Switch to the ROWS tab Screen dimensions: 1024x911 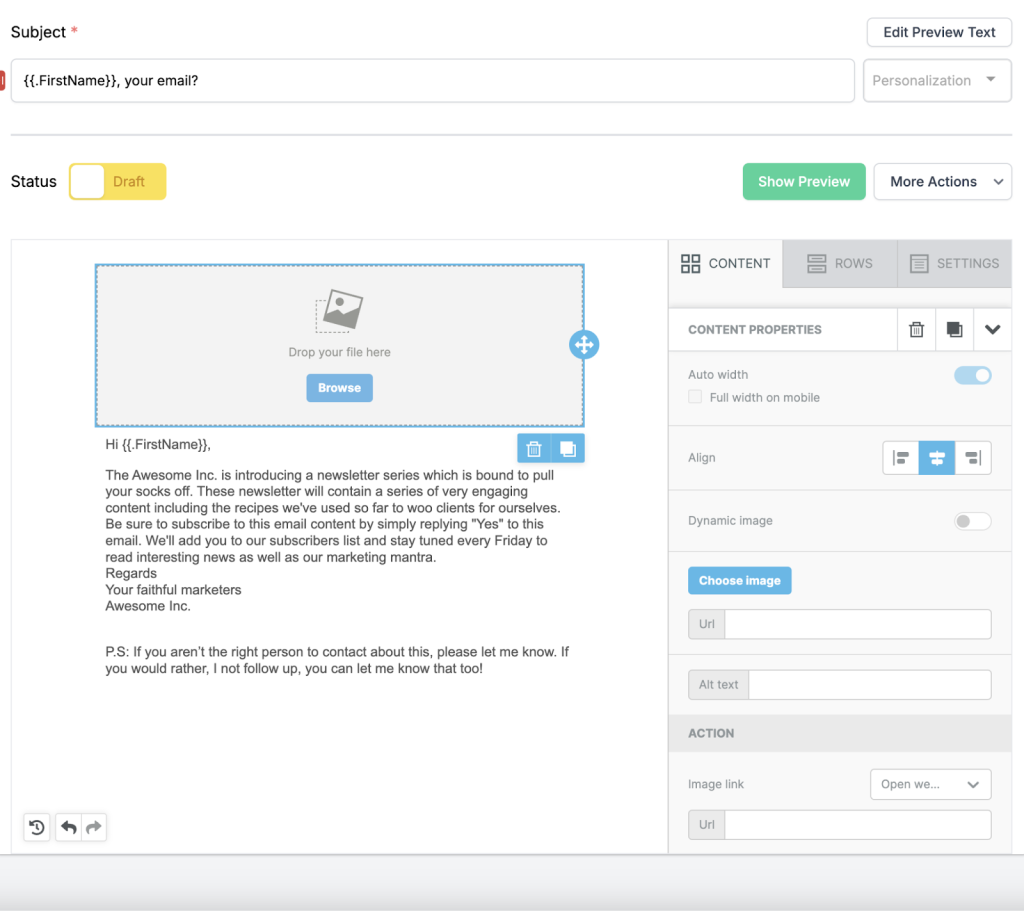click(x=839, y=263)
